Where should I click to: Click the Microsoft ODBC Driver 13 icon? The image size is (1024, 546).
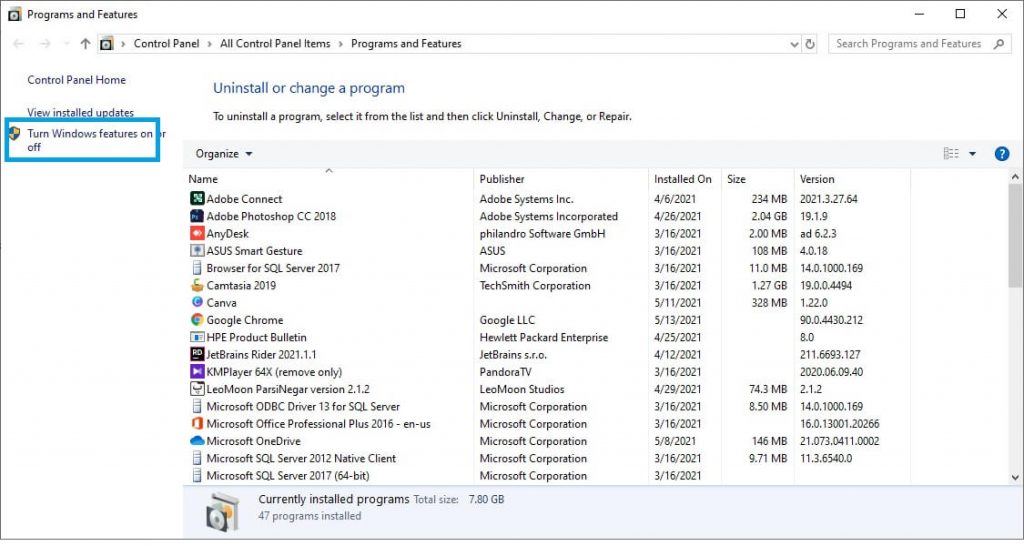tap(197, 406)
